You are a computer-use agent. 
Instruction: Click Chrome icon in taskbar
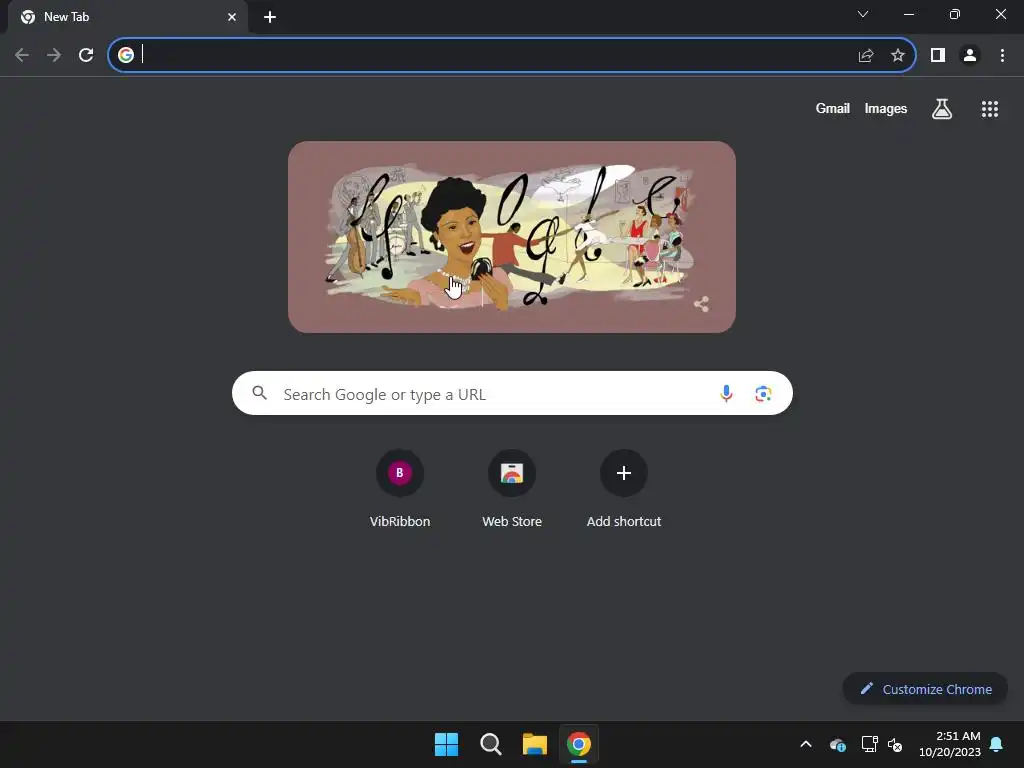click(x=579, y=744)
